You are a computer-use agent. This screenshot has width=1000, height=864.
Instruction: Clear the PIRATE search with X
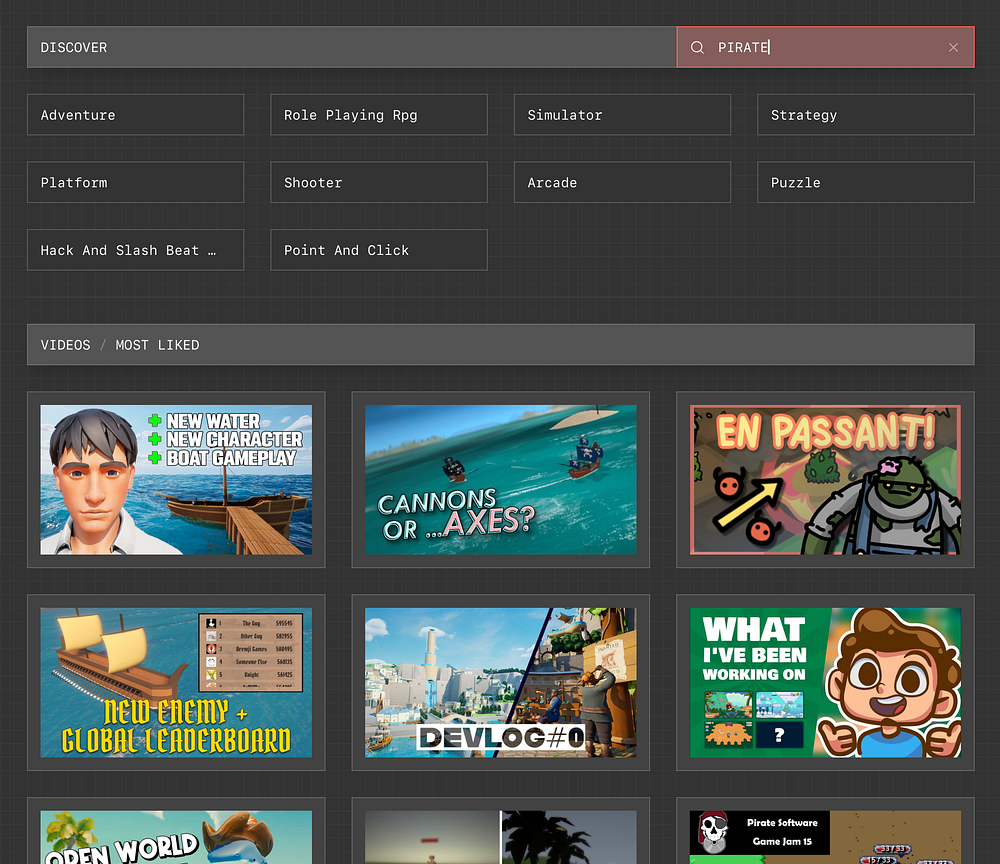953,47
